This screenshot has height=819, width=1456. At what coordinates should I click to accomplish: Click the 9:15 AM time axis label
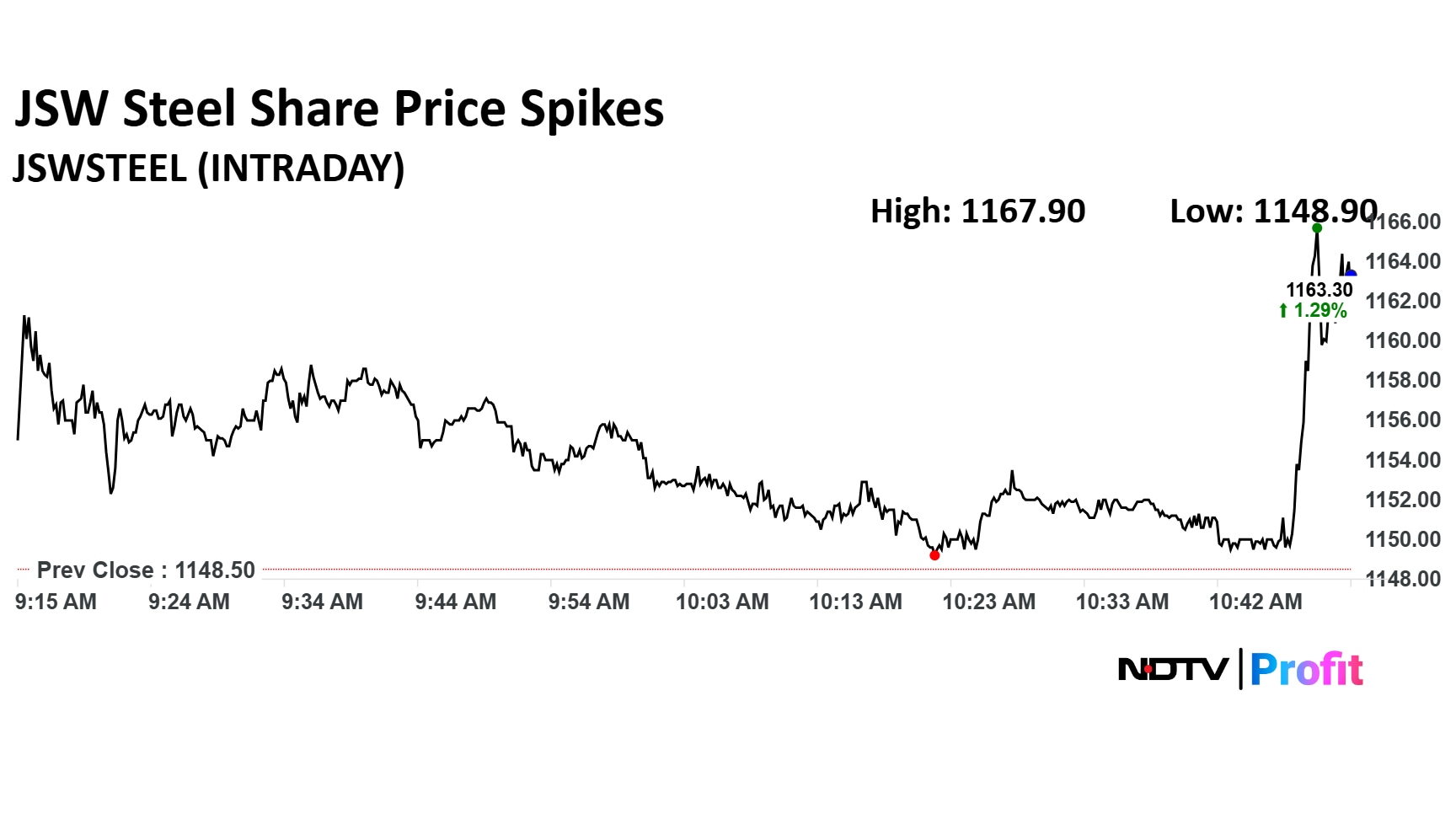coord(56,602)
